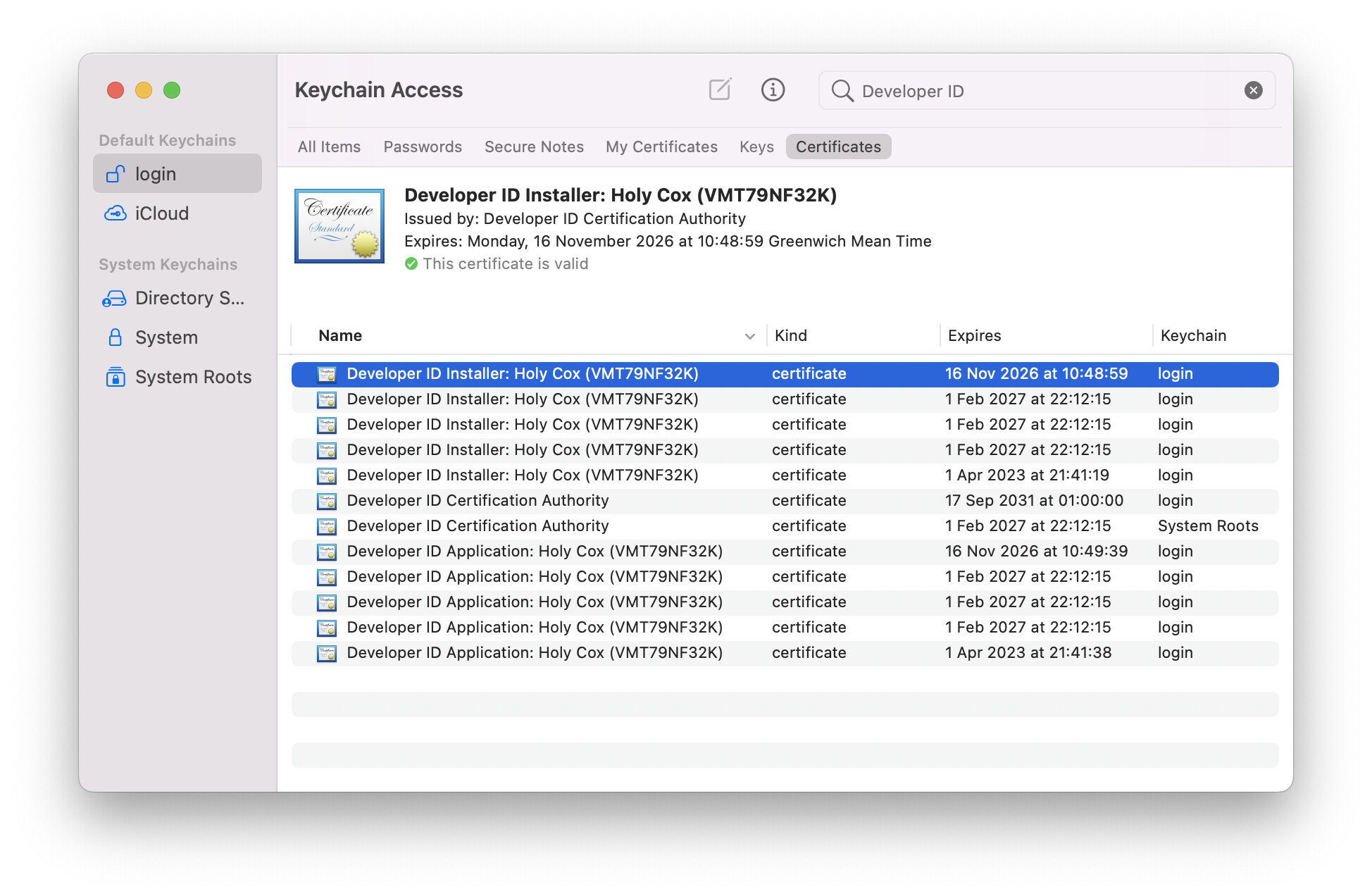
Task: Click the 17 Sep 2031 at 01:00:00 expiry cell
Action: pos(1034,501)
